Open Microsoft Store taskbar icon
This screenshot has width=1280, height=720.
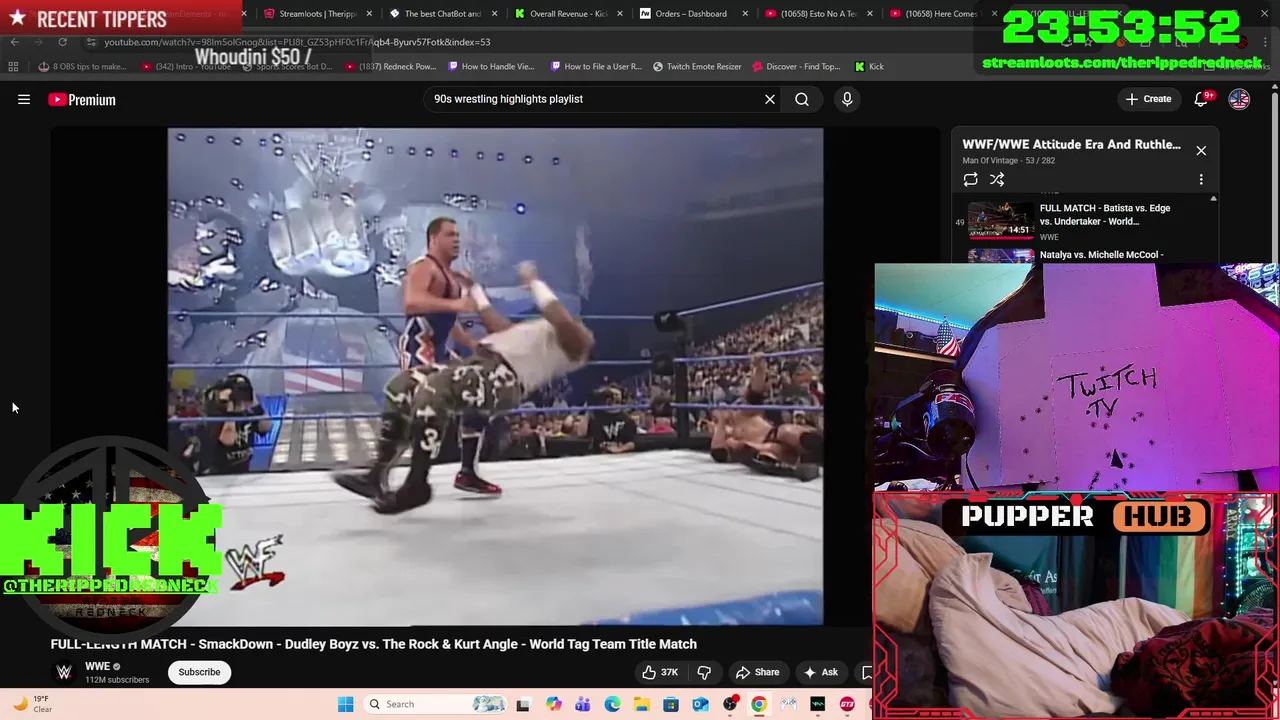[x=671, y=704]
